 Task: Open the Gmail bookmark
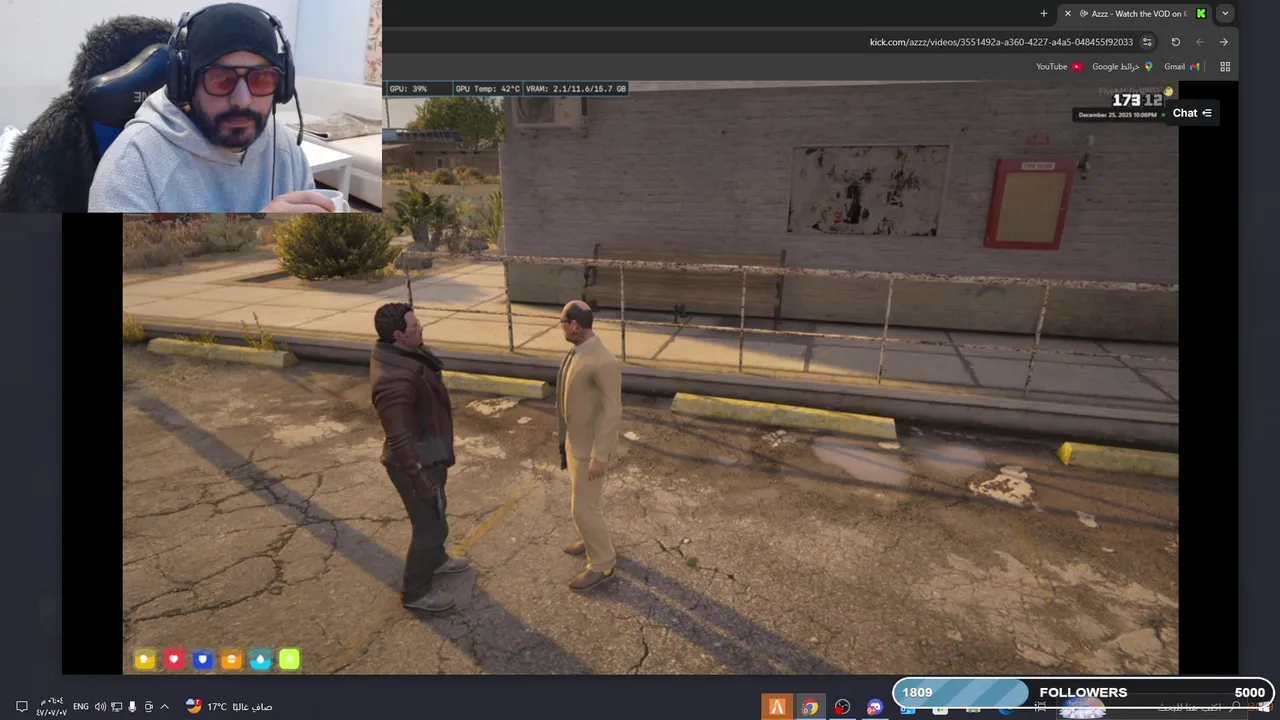coord(1181,67)
